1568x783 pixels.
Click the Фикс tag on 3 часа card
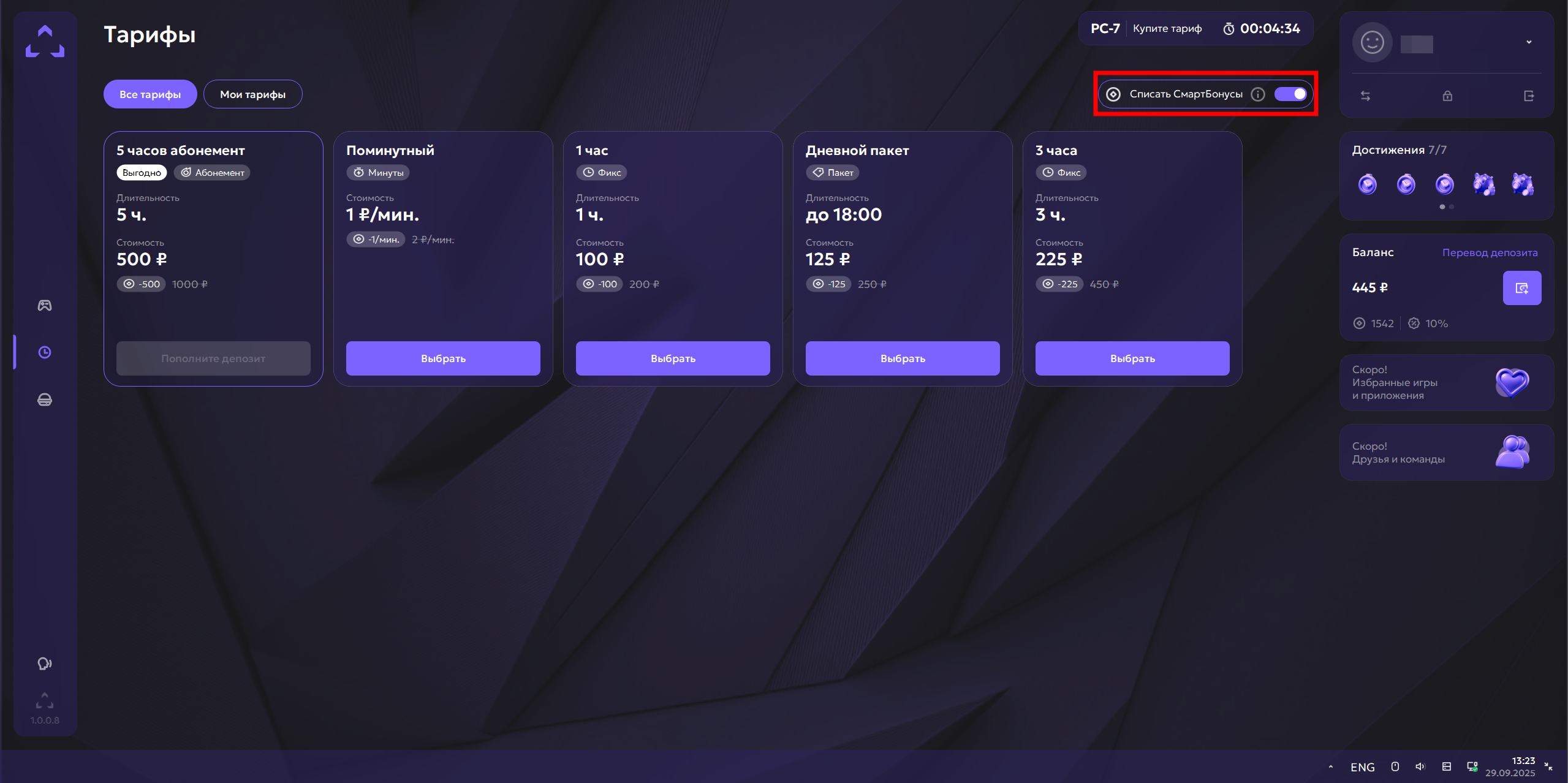tap(1061, 173)
